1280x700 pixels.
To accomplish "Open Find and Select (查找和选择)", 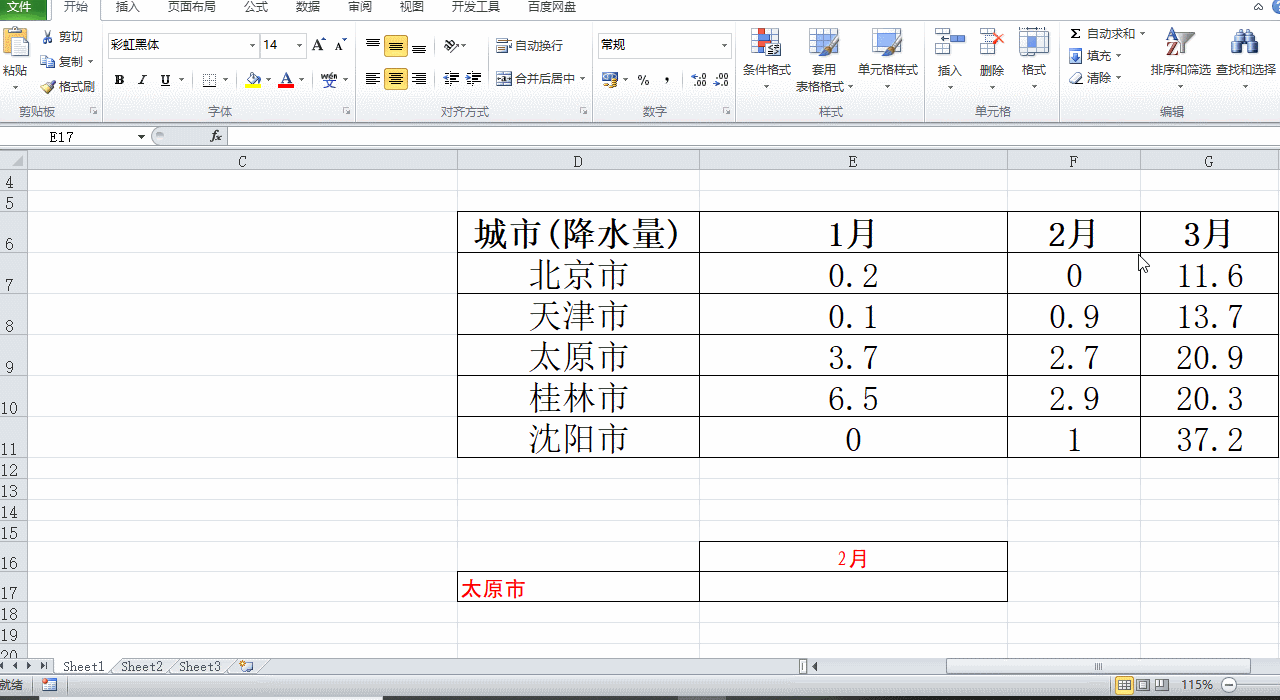I will pyautogui.click(x=1245, y=58).
